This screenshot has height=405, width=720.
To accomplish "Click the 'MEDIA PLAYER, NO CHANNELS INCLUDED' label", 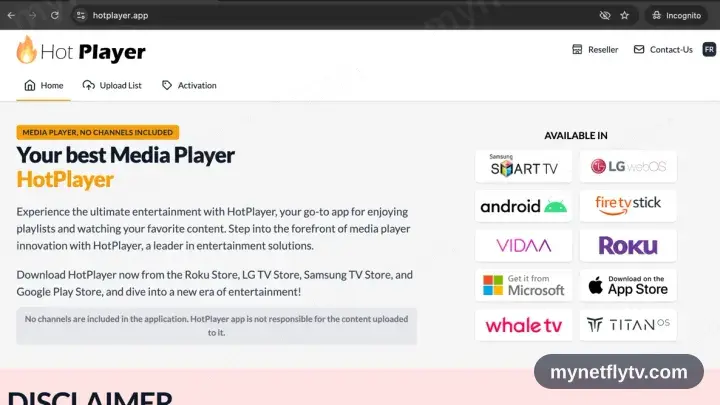I will point(98,132).
